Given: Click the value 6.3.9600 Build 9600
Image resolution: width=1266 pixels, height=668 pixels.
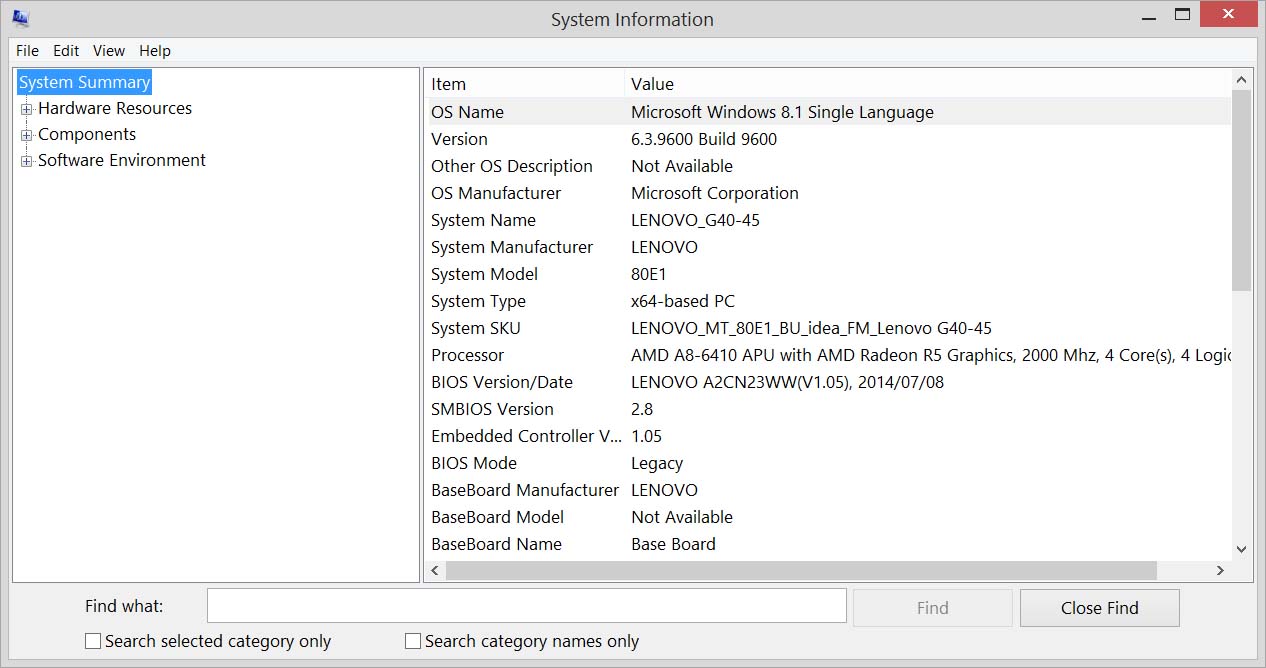Looking at the screenshot, I should click(x=704, y=139).
